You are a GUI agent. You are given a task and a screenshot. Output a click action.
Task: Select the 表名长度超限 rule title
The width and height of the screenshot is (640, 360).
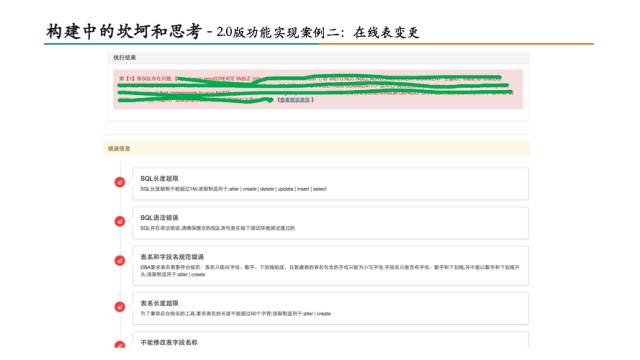coord(159,303)
